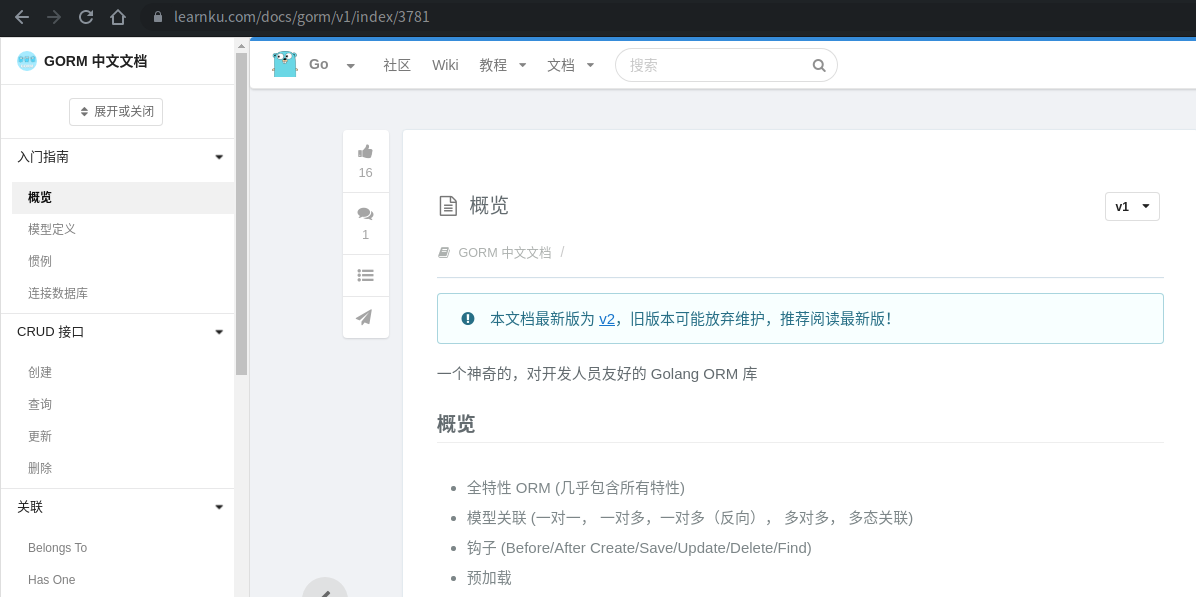
Task: Click the padlock site info icon
Action: click(159, 17)
